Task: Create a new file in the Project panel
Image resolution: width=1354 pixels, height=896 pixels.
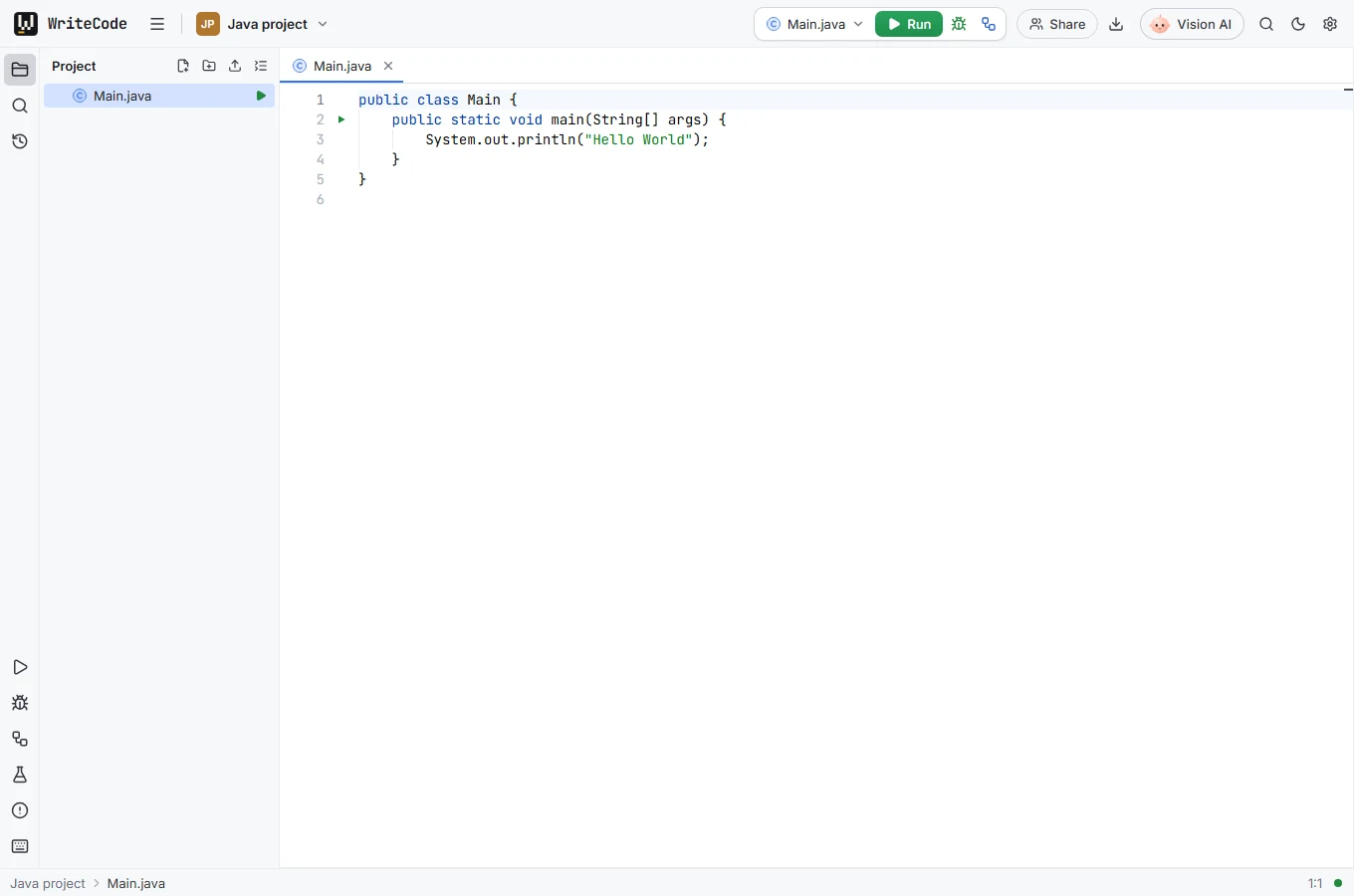Action: [x=183, y=66]
